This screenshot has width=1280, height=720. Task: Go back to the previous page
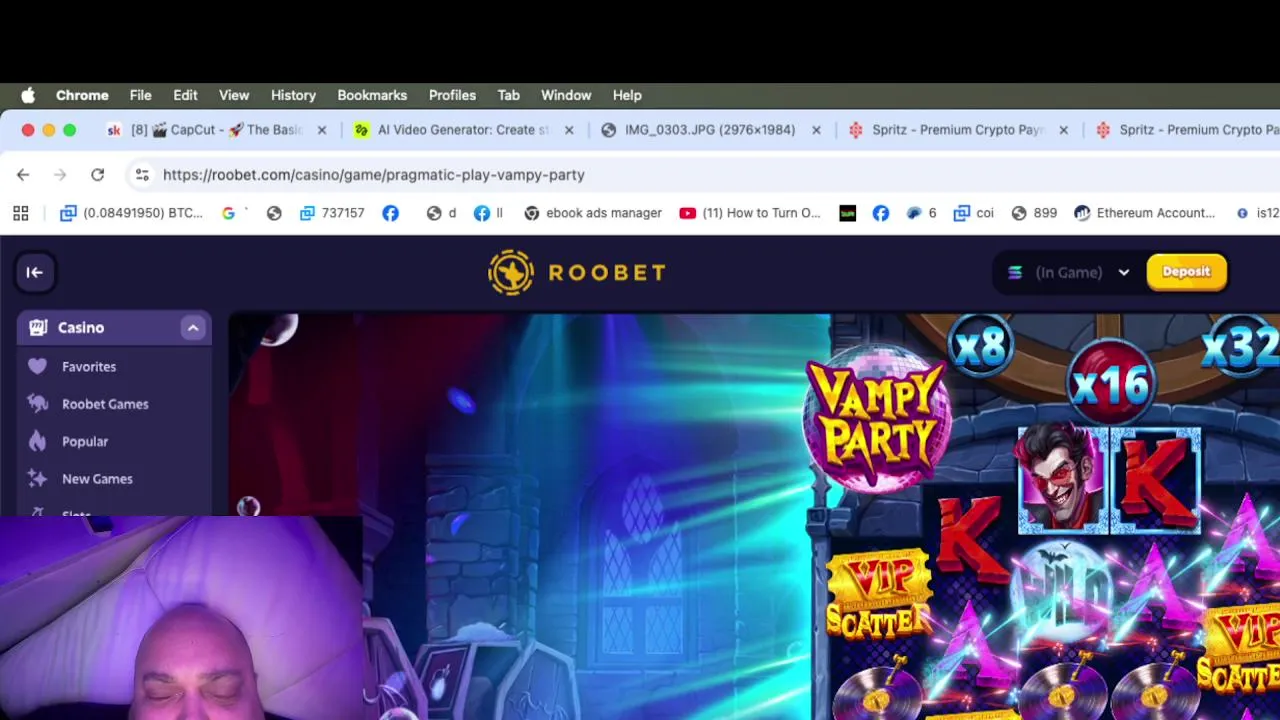pos(23,175)
